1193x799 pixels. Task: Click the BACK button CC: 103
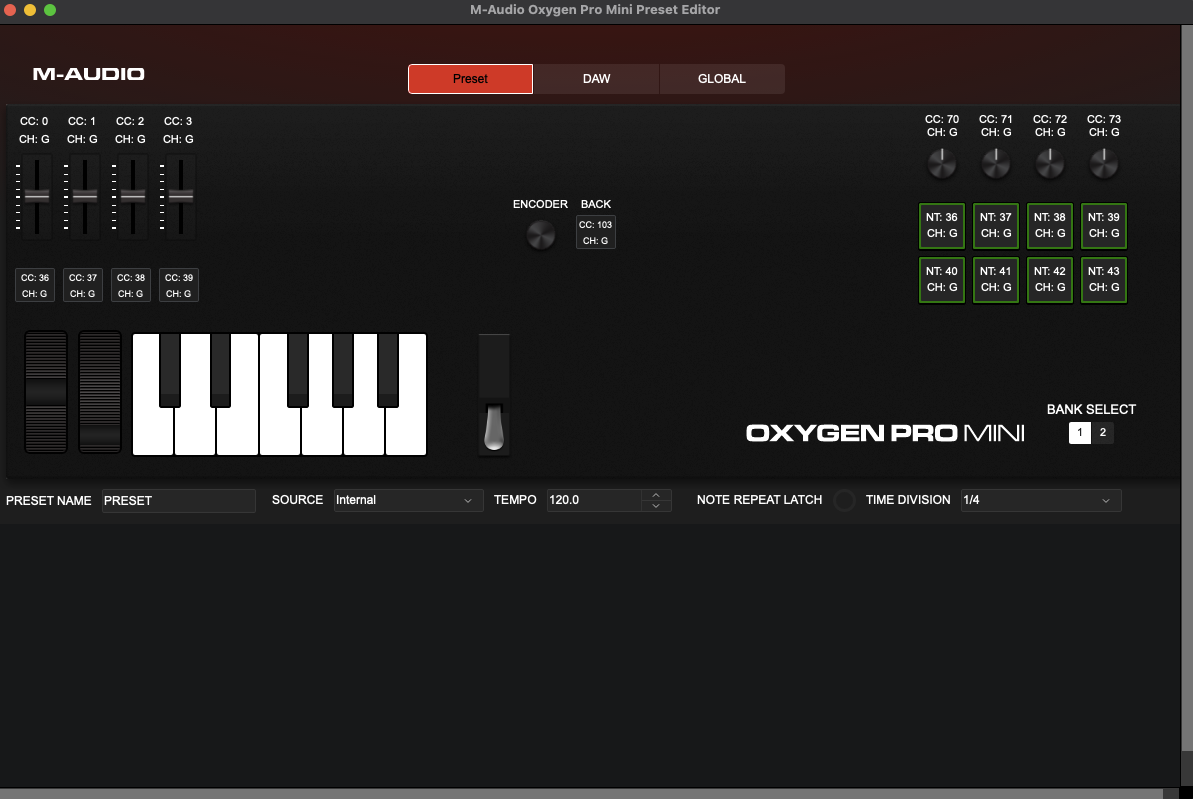(x=596, y=232)
